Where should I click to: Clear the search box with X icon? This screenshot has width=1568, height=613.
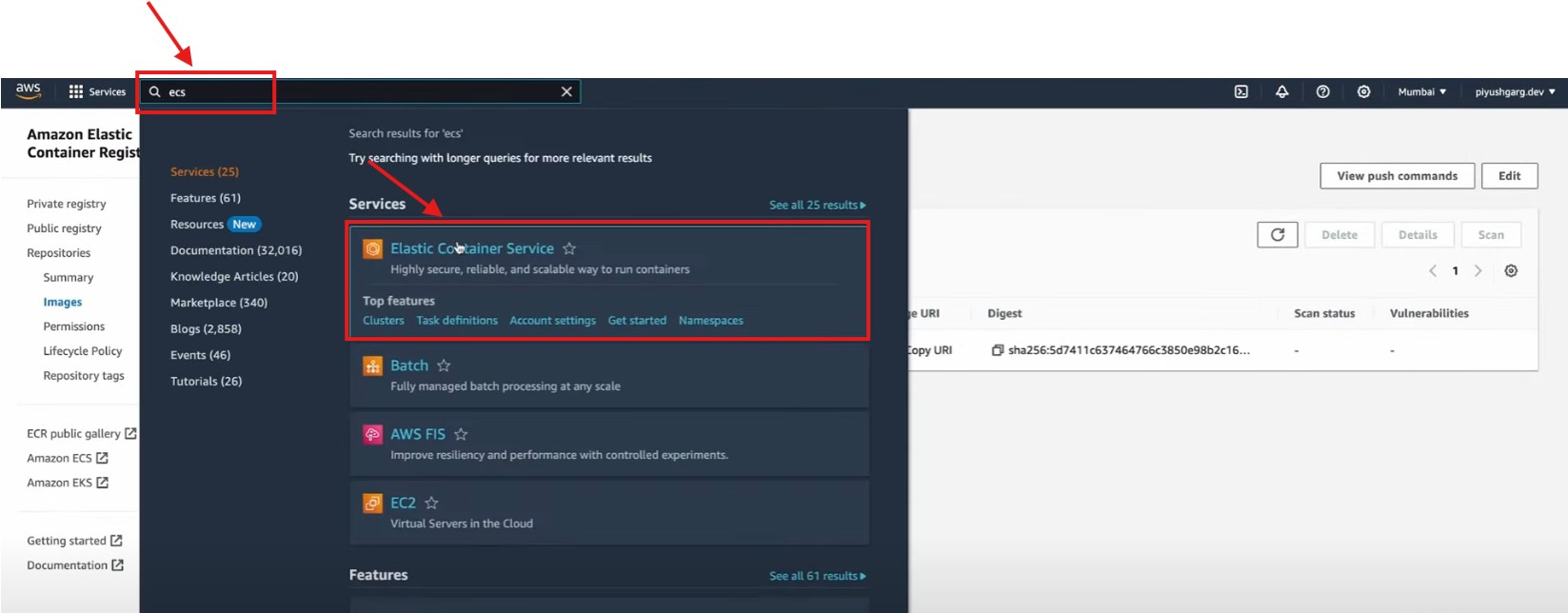566,92
